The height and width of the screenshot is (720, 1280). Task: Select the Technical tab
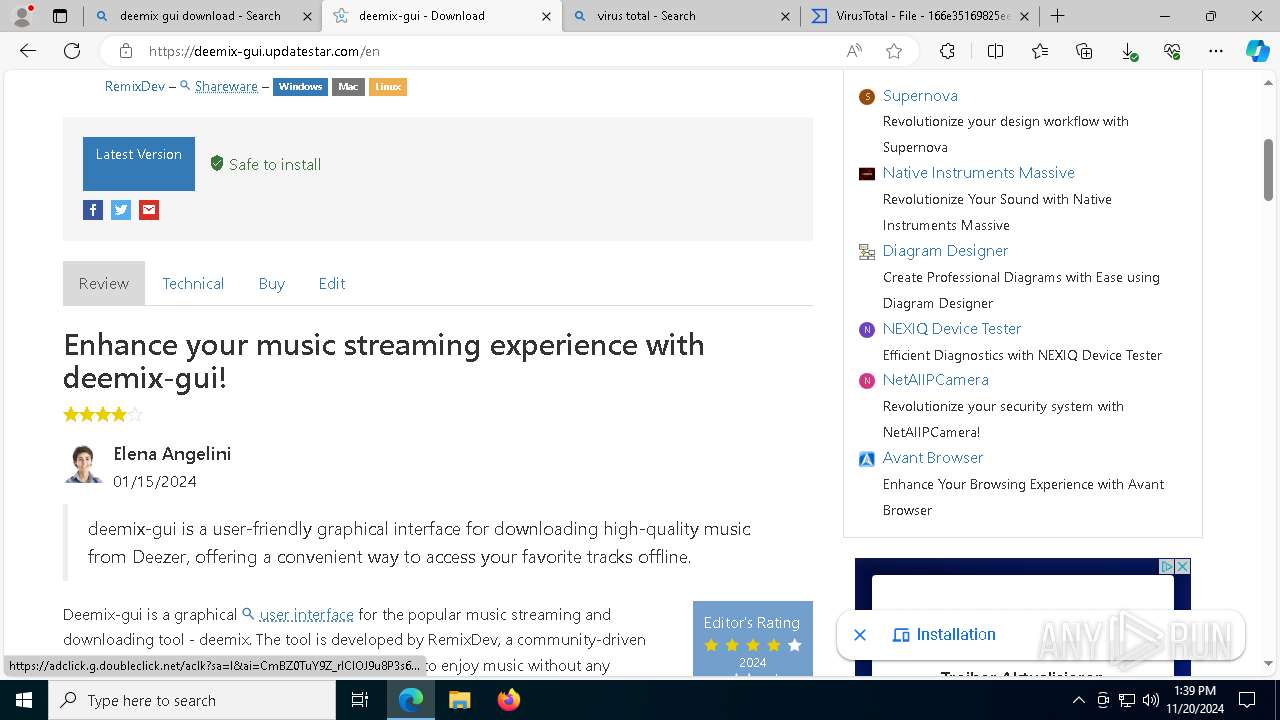point(193,283)
